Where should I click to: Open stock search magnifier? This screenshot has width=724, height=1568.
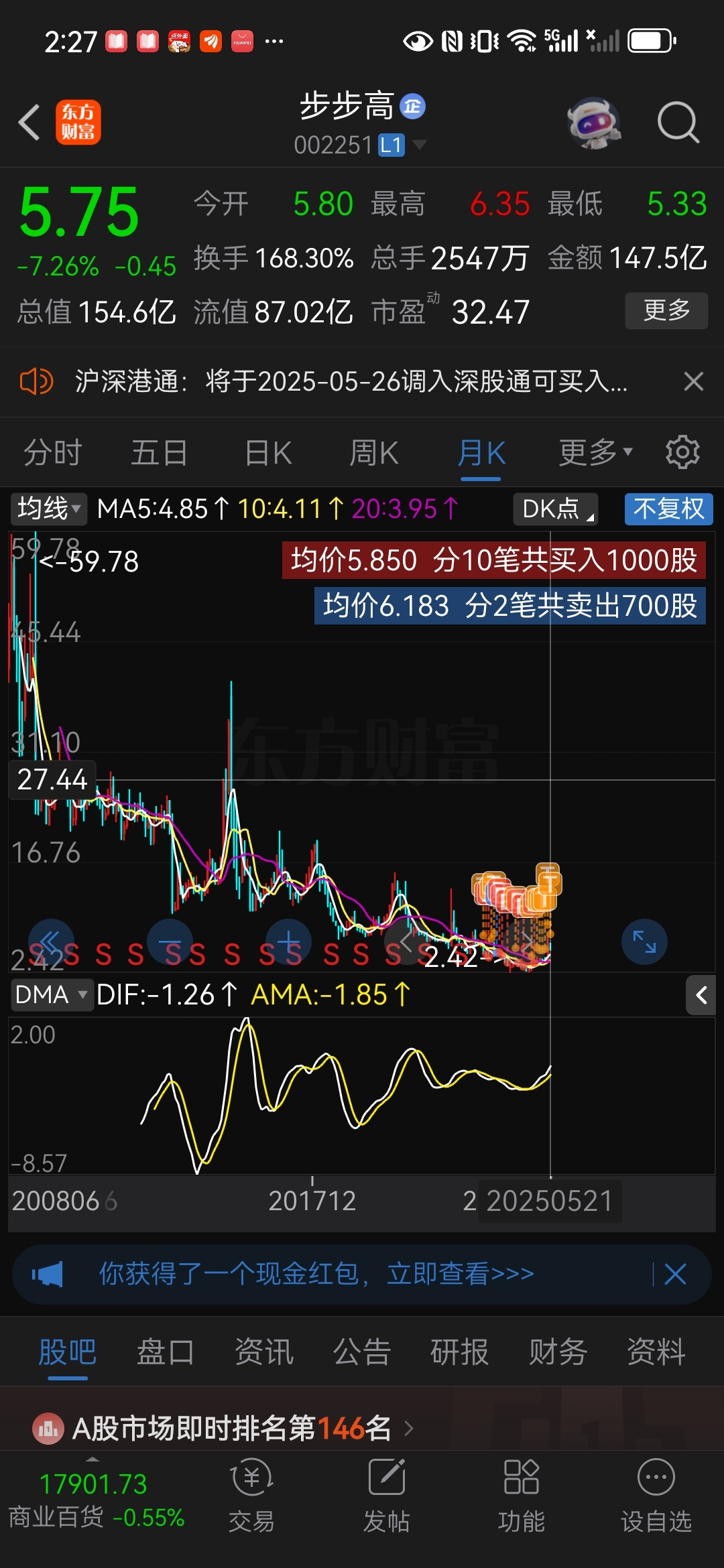coord(678,123)
